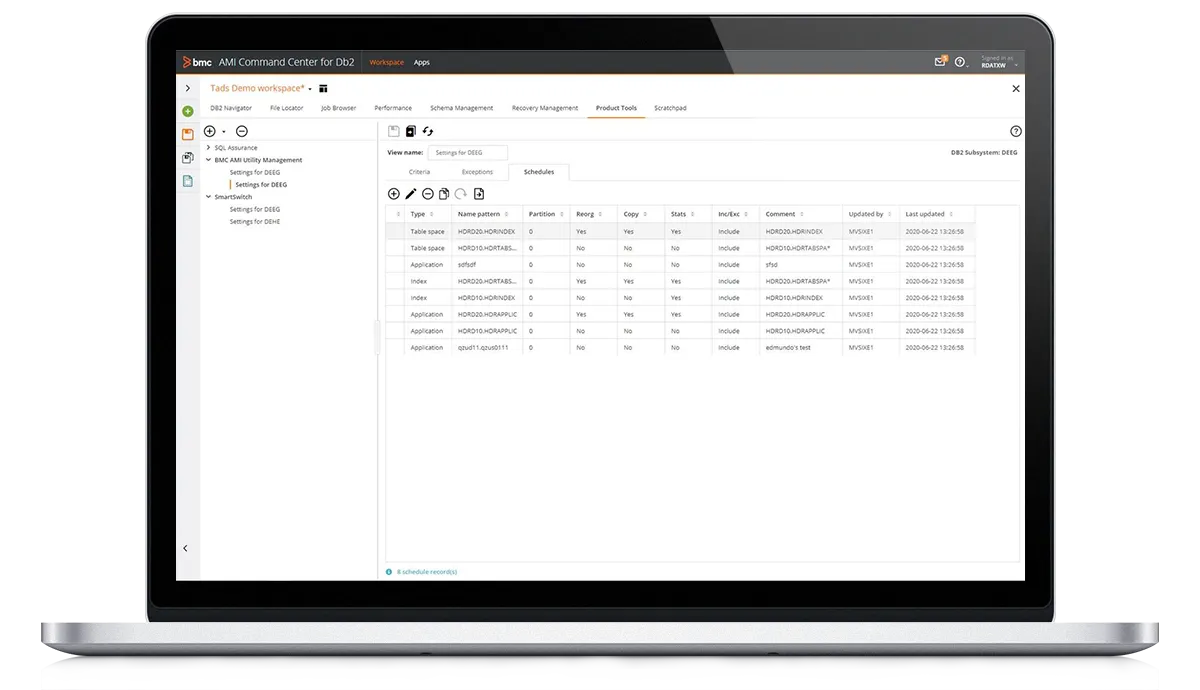Switch to the Exceptions sub-tab
Screen dimensions: 1200x690
pyautogui.click(x=477, y=172)
